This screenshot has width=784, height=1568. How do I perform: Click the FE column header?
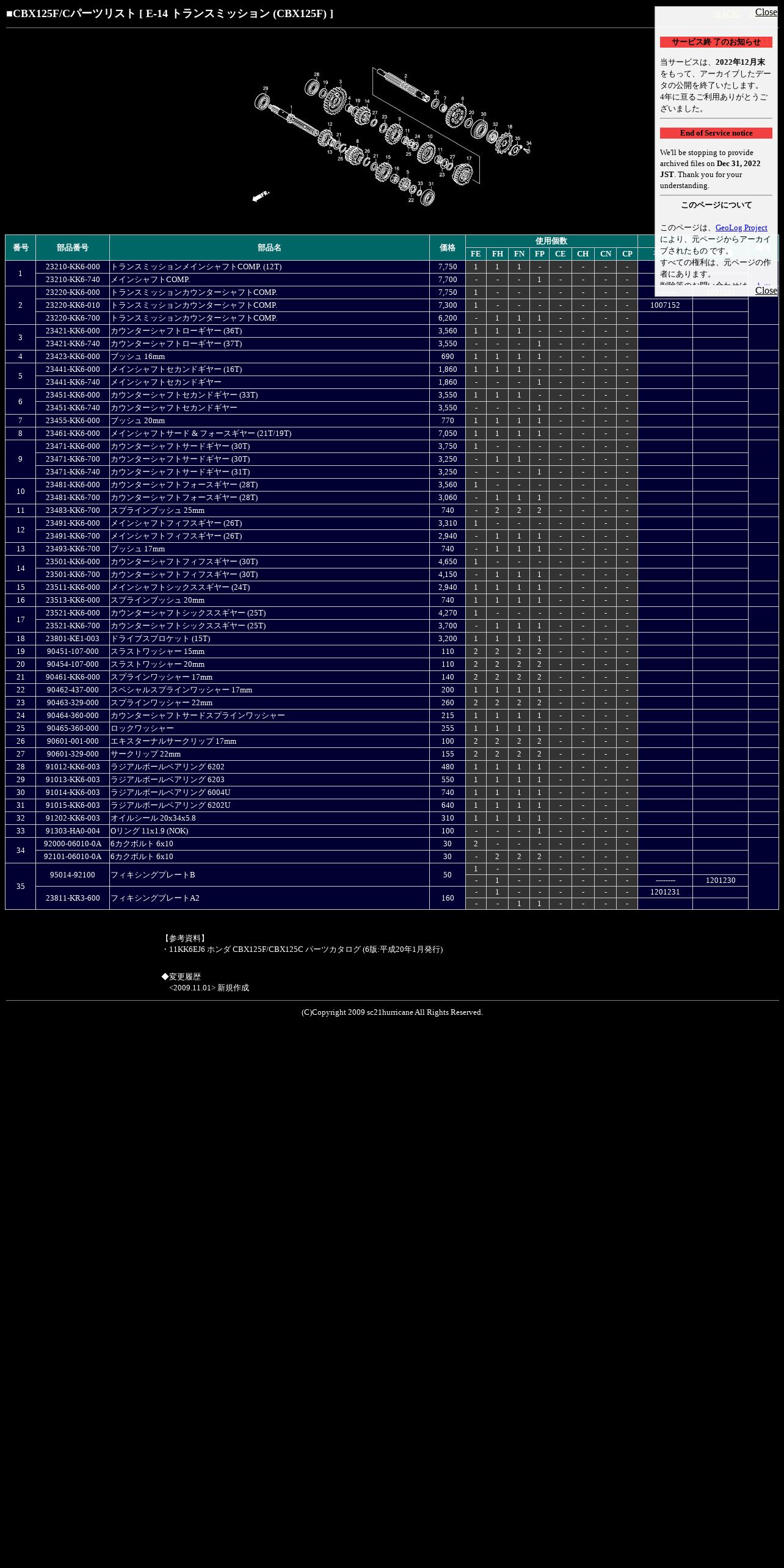[x=476, y=254]
